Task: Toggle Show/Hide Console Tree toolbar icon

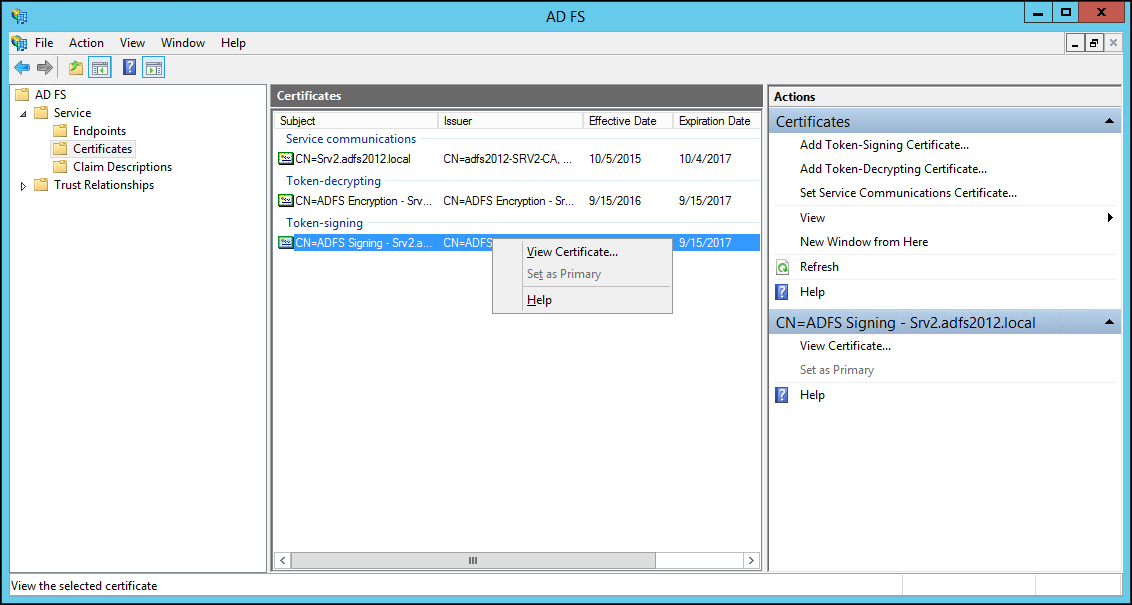Action: pos(100,68)
